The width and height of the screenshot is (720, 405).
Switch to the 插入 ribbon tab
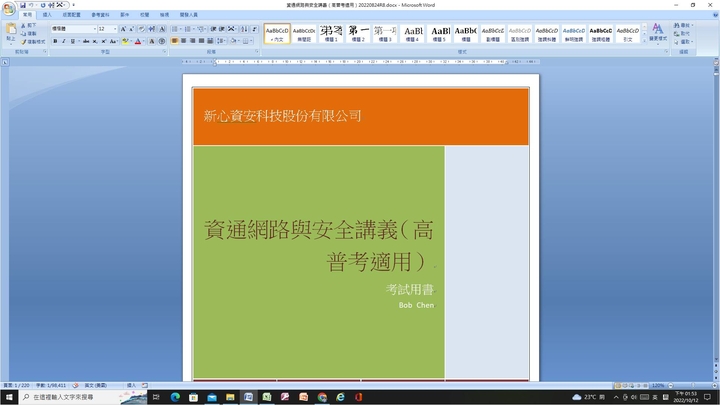pyautogui.click(x=47, y=16)
